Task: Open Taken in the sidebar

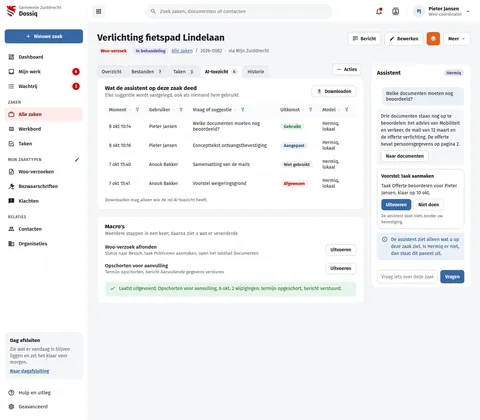Action: (44, 144)
